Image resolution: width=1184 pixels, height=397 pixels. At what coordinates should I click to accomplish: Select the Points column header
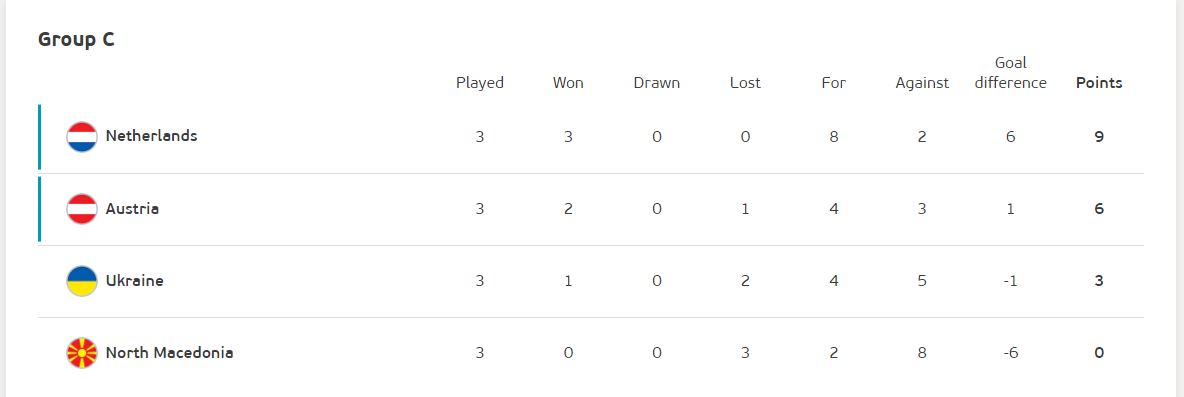point(1099,83)
